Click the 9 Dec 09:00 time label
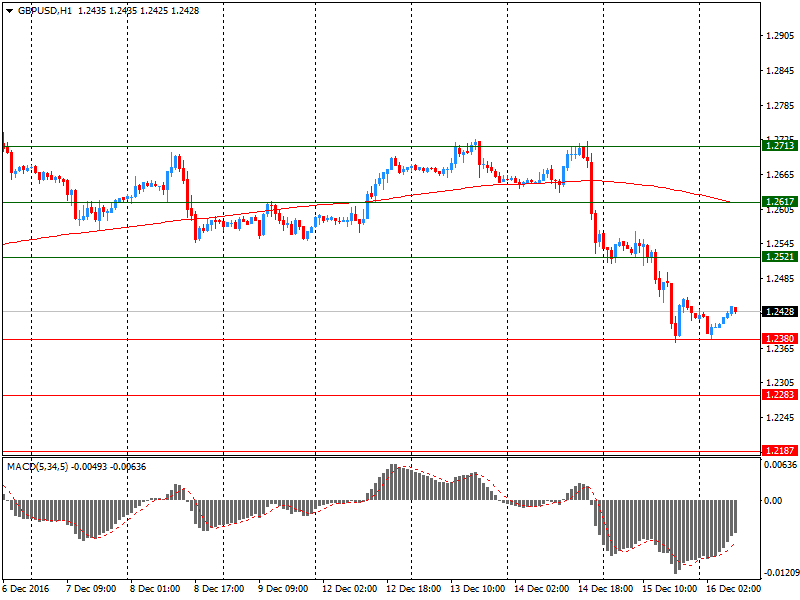The image size is (800, 600). [283, 589]
